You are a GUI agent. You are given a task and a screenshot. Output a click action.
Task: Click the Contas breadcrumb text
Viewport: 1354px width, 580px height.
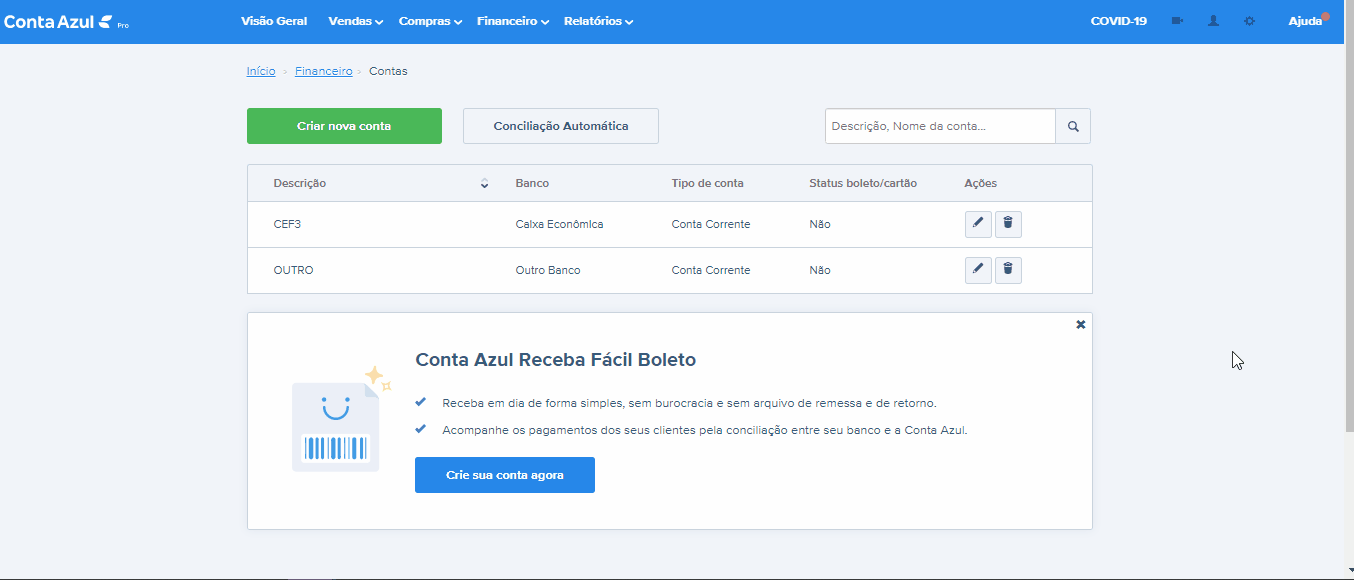tap(388, 71)
